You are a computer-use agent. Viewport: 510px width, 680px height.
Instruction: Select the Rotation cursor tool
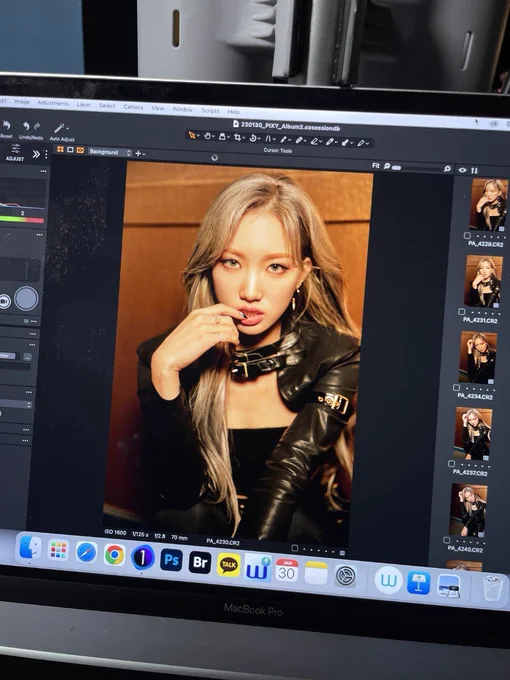point(253,138)
